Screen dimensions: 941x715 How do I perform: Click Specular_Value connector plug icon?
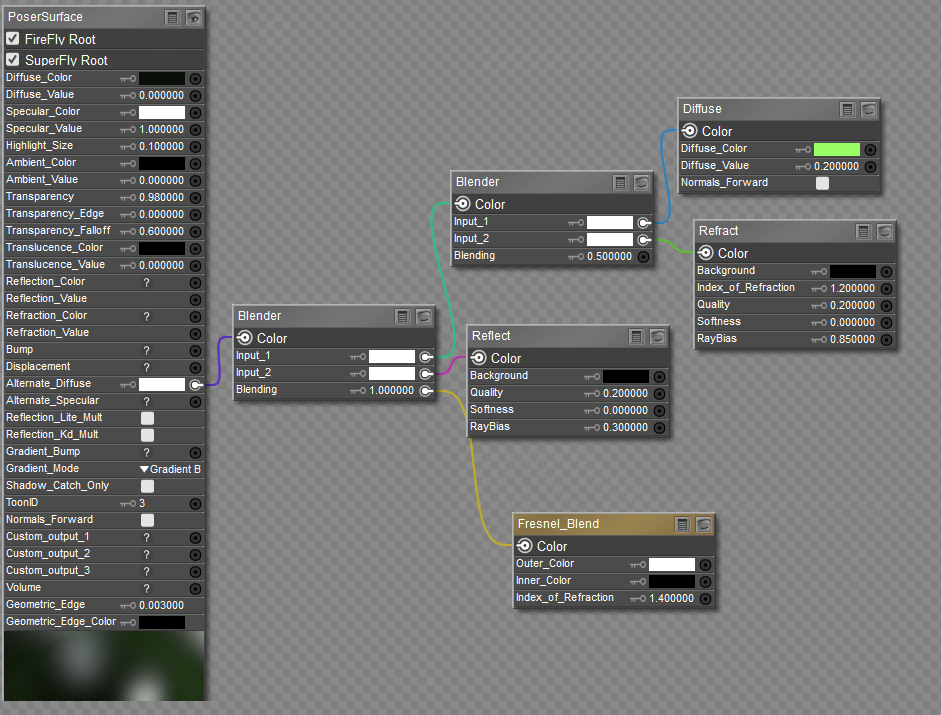tap(196, 130)
